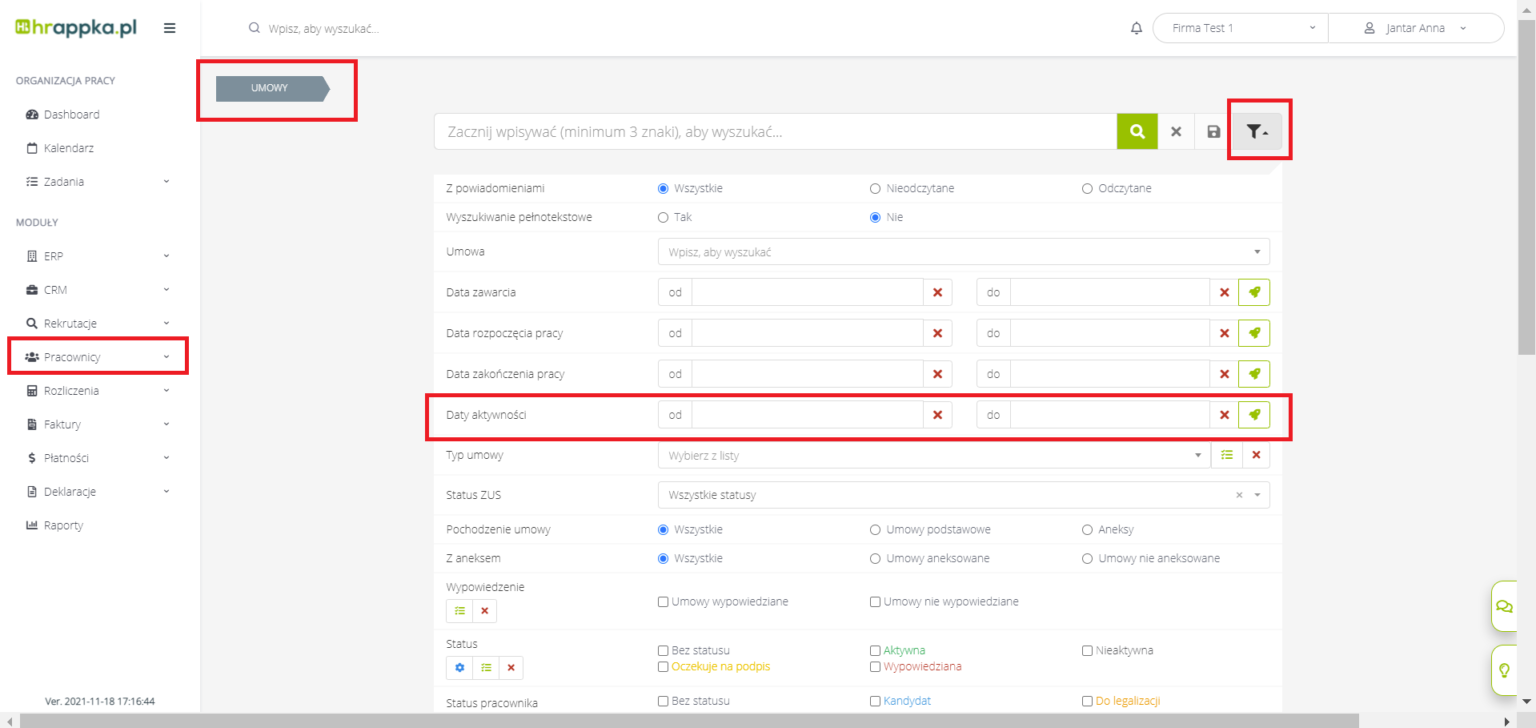Expand the Firma Test 1 company selector

tap(1240, 28)
